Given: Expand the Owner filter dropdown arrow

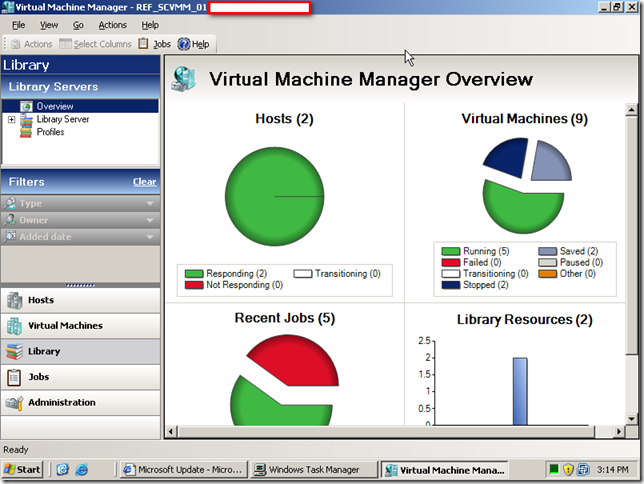Looking at the screenshot, I should point(150,220).
